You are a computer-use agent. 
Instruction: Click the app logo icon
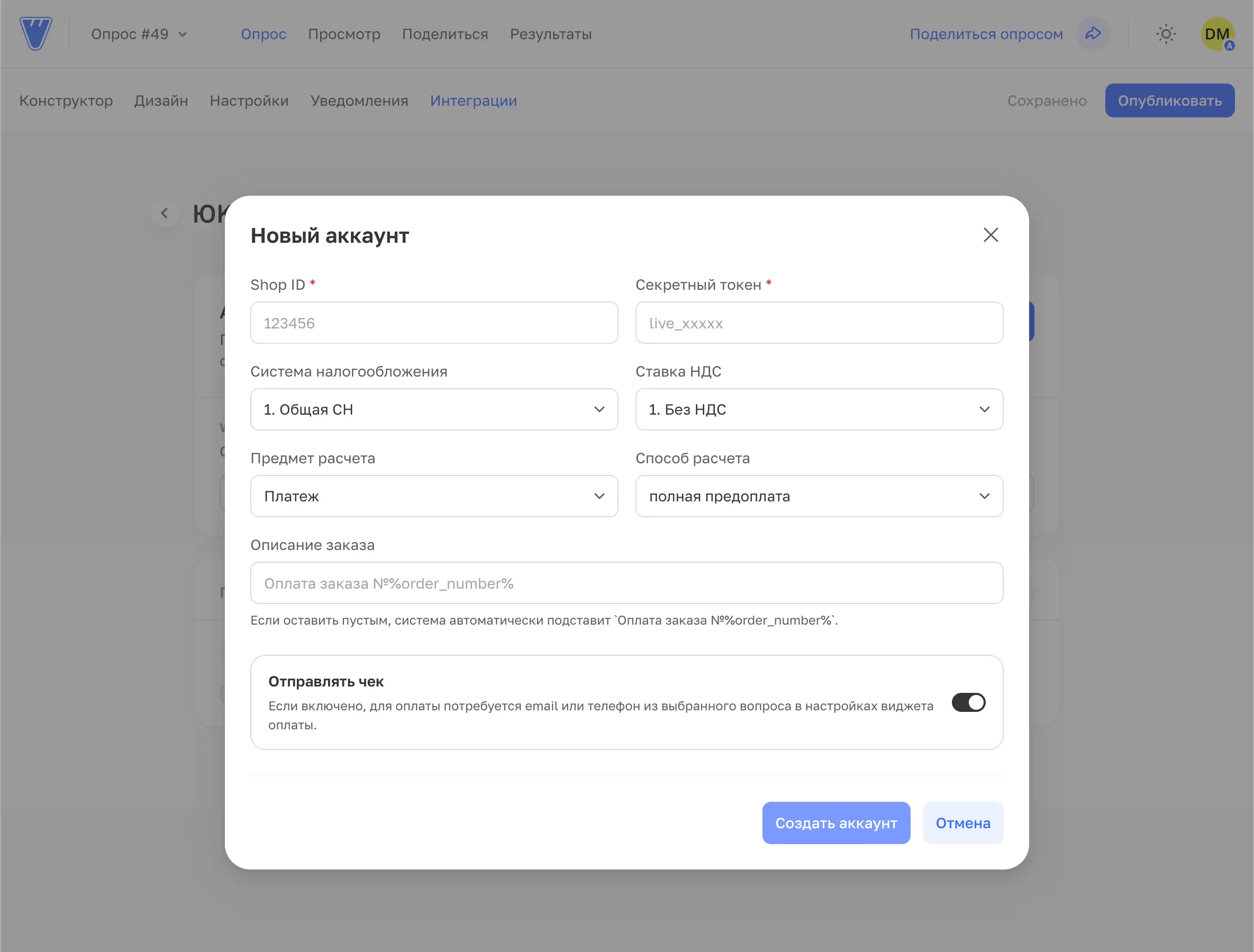coord(36,34)
